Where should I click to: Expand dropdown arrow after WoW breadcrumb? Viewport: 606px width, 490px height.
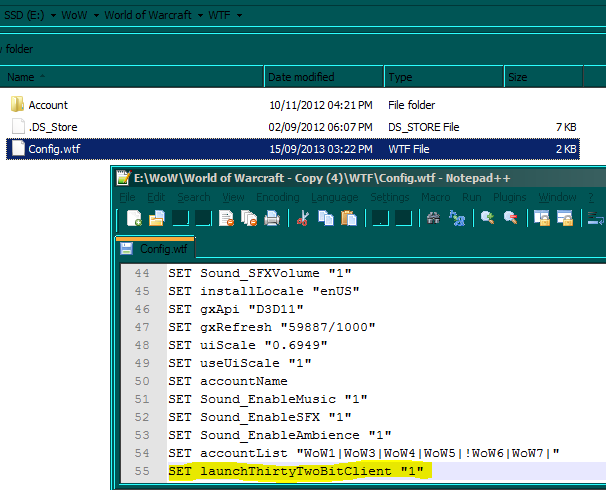96,15
